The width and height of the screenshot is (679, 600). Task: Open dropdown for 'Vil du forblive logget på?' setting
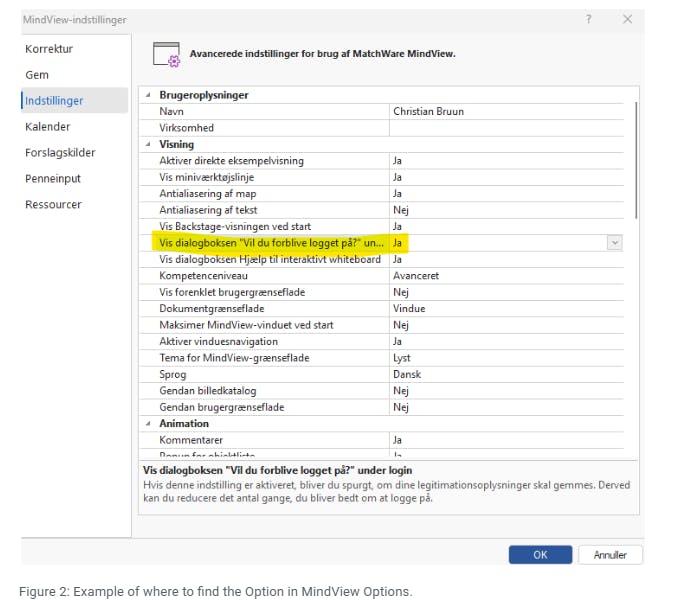coord(614,243)
